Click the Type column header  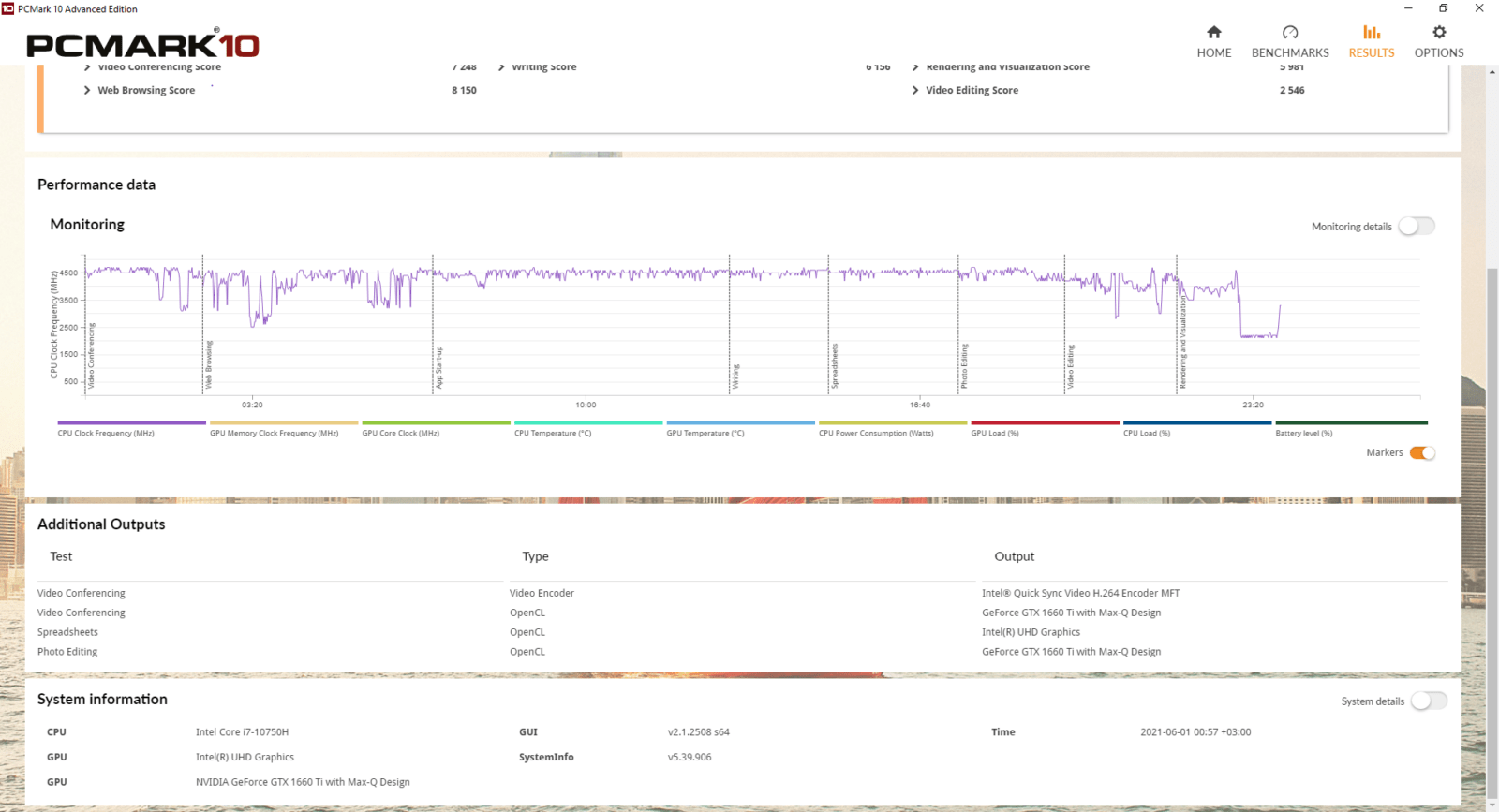coord(535,556)
